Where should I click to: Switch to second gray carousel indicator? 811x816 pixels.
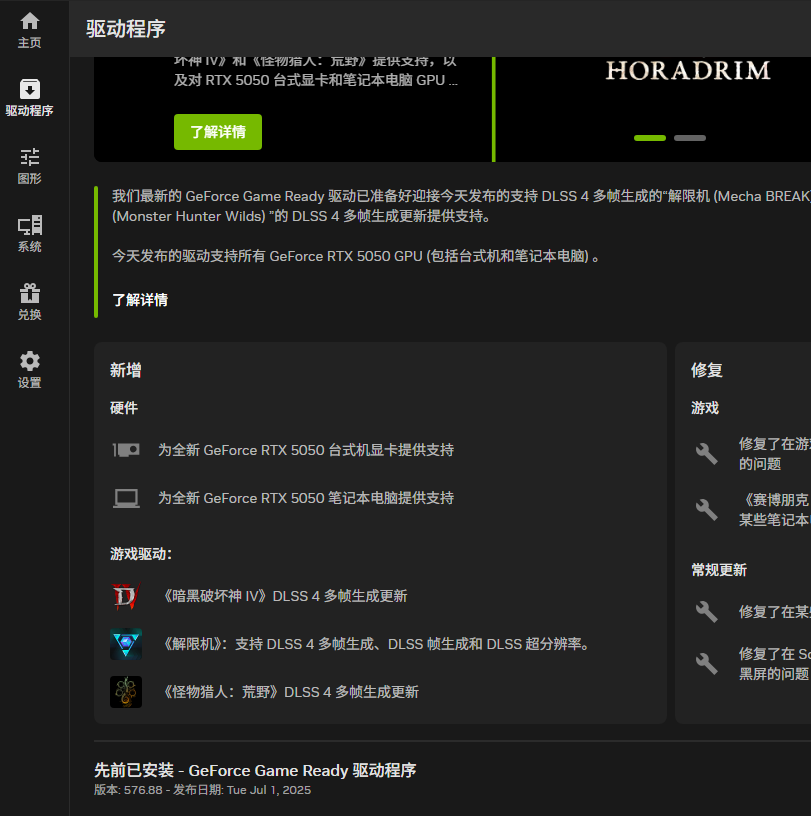click(690, 138)
